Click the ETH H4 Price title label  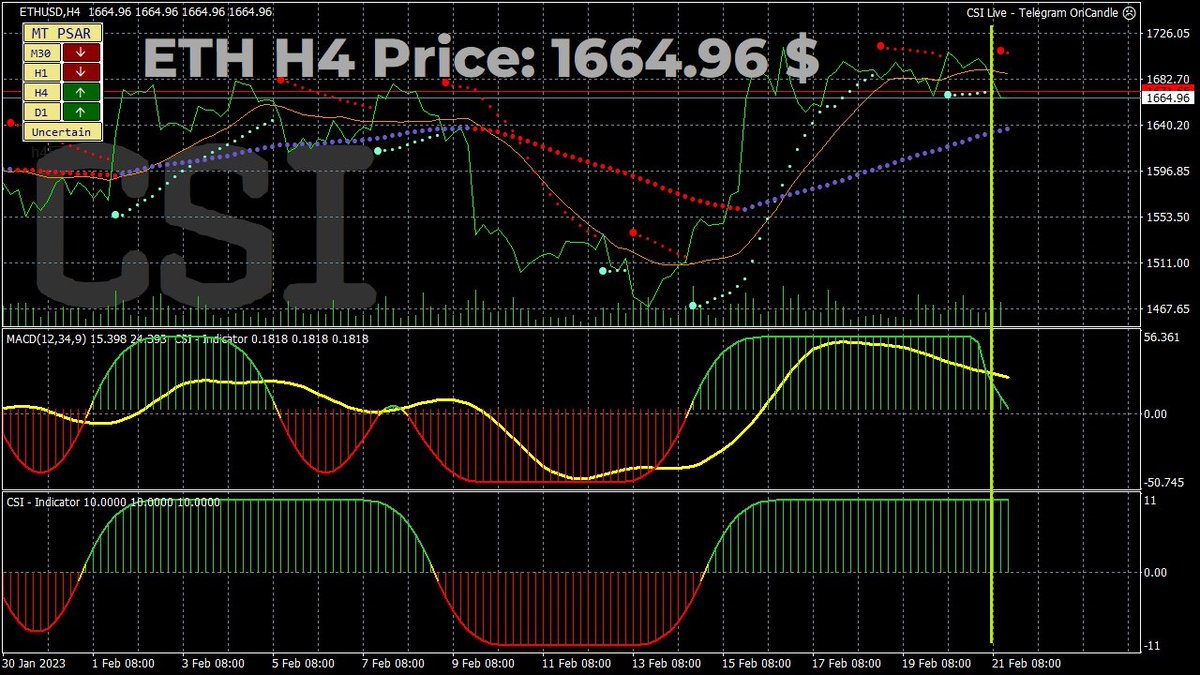coord(483,60)
